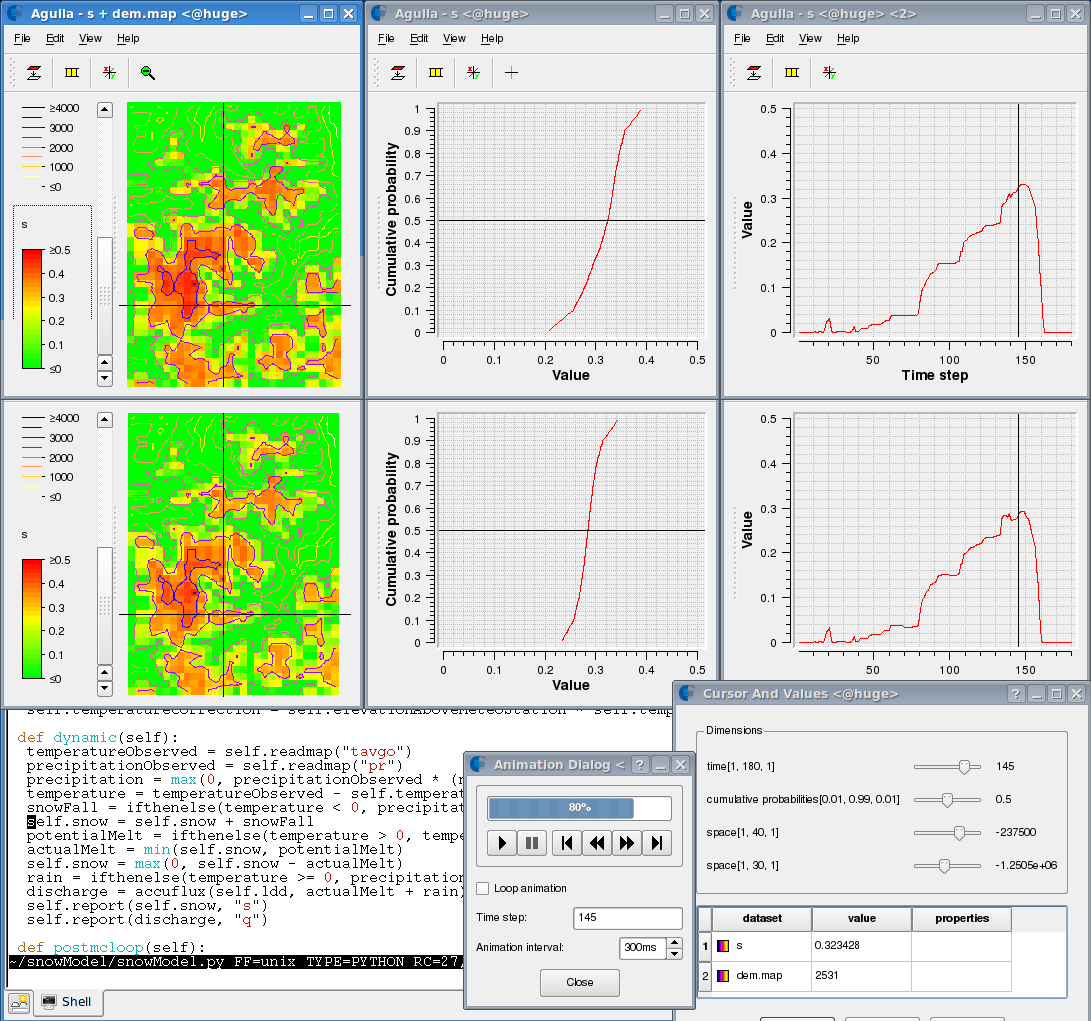Increase animation interval with the up arrow
The height and width of the screenshot is (1021, 1091).
point(674,942)
